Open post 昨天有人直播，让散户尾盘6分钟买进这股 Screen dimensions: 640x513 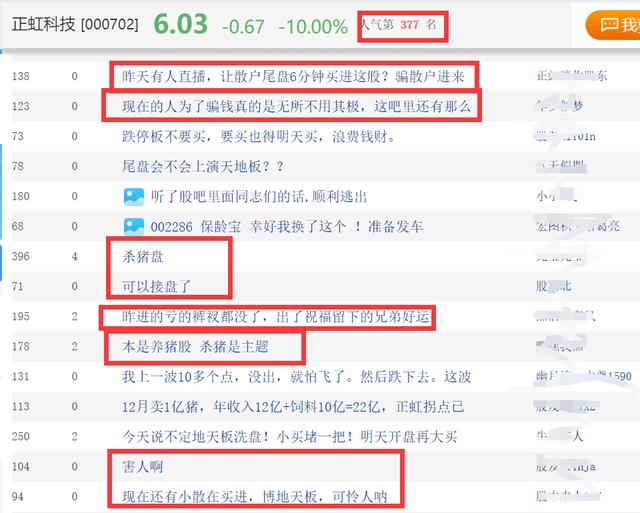coord(293,76)
